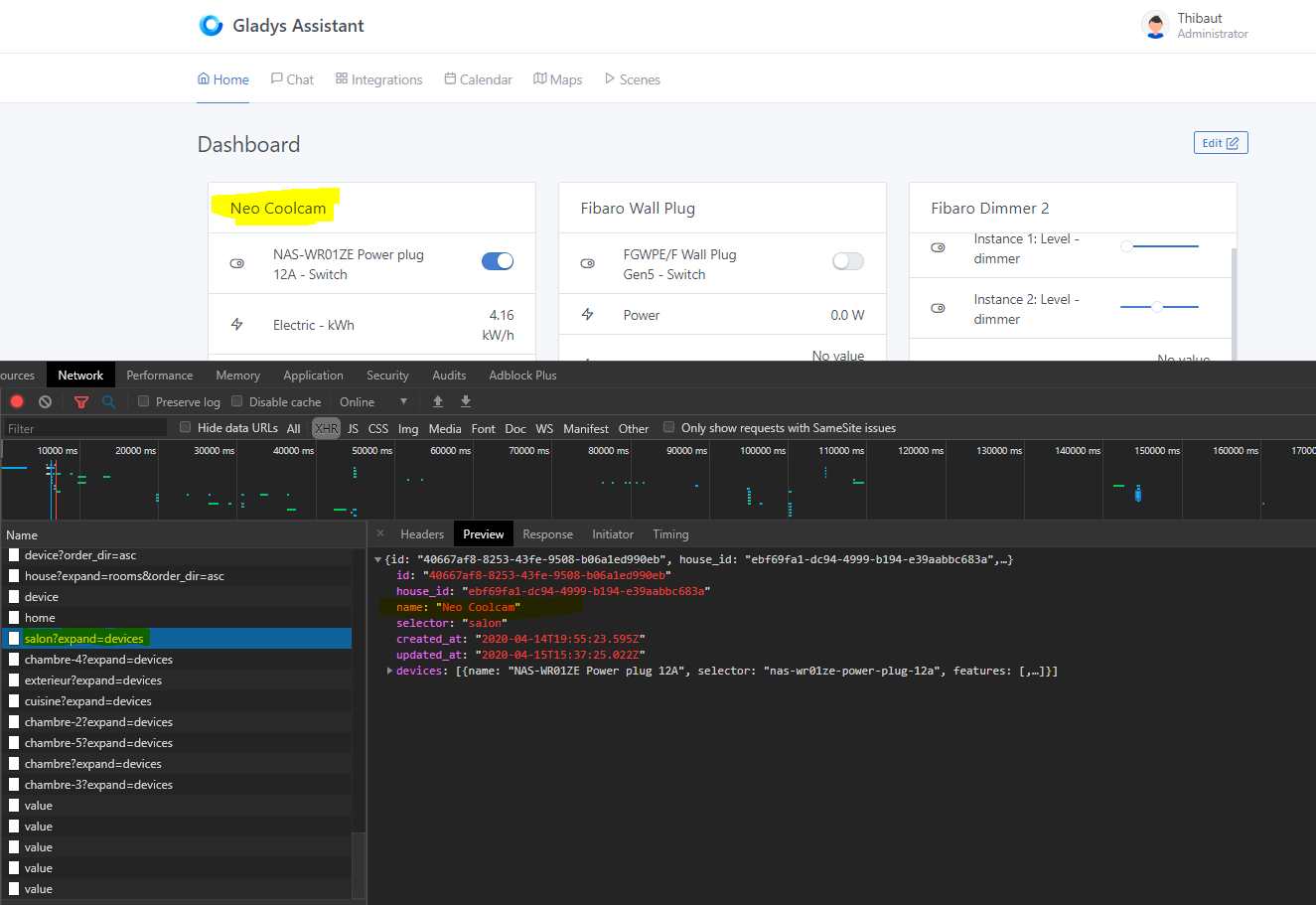Navigate to Scenes in the top menu

click(x=633, y=78)
